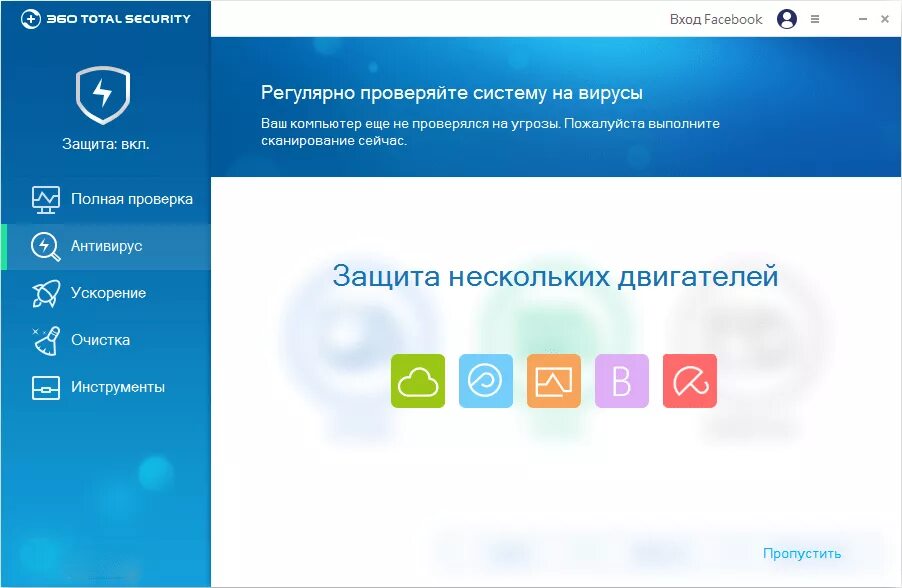Click the magnifier icon beside Антивирус
The image size is (902, 588).
[x=45, y=246]
